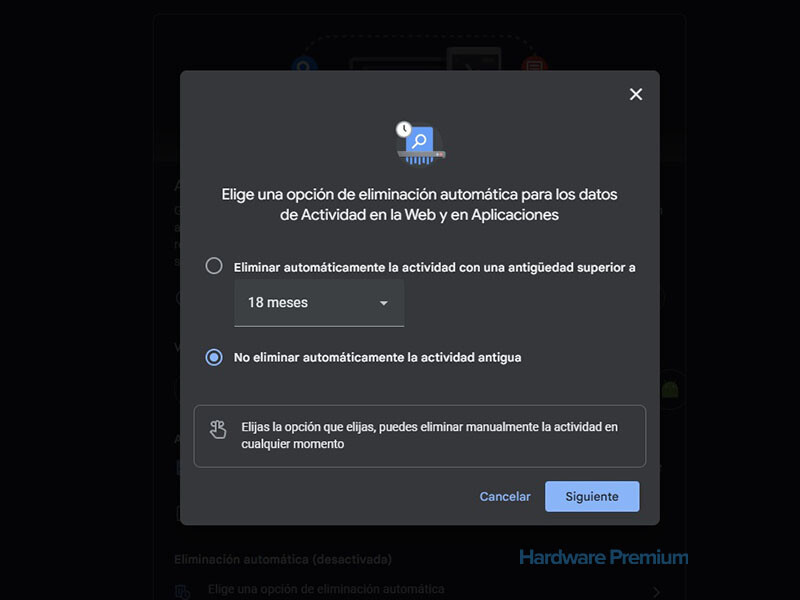The height and width of the screenshot is (600, 800).
Task: Click the dimmed red document icon behind dialog
Action: point(534,63)
